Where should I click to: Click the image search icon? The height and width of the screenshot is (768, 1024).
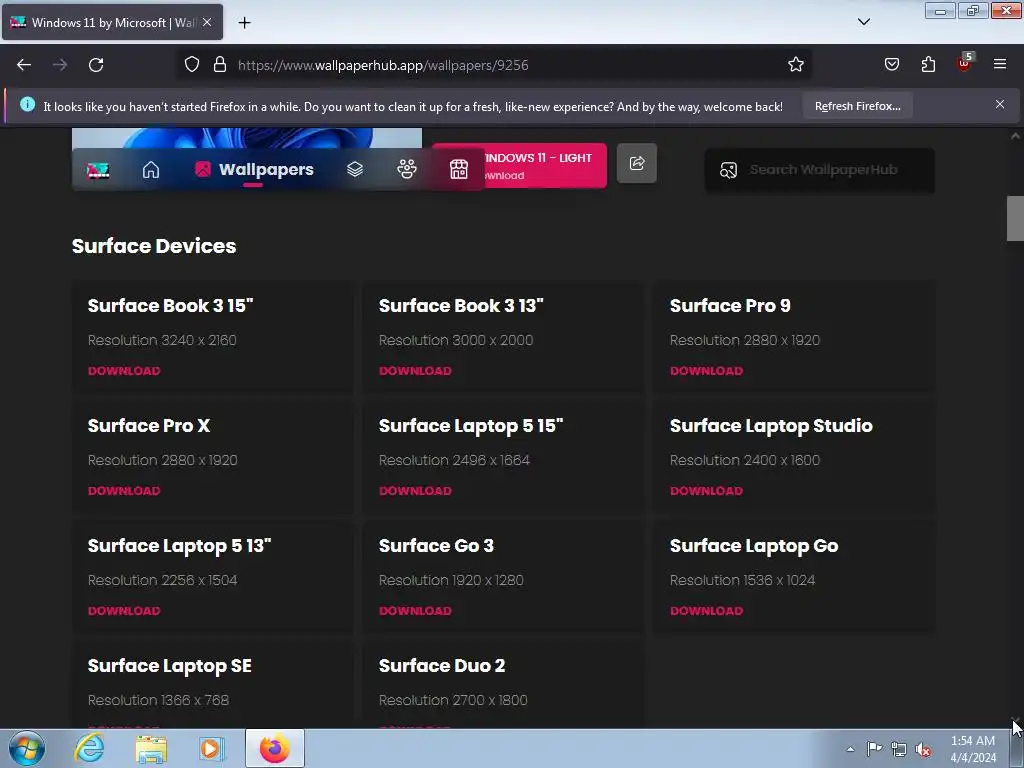coord(728,170)
